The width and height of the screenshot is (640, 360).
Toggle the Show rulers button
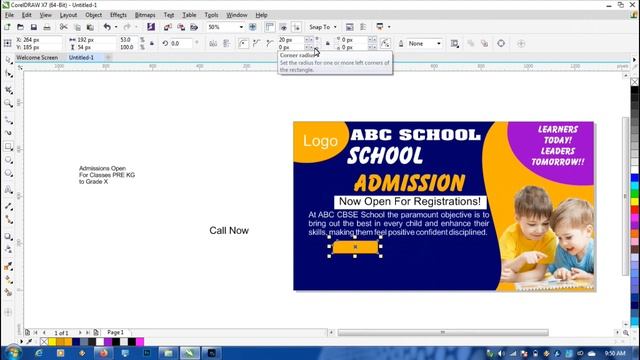(x=270, y=27)
